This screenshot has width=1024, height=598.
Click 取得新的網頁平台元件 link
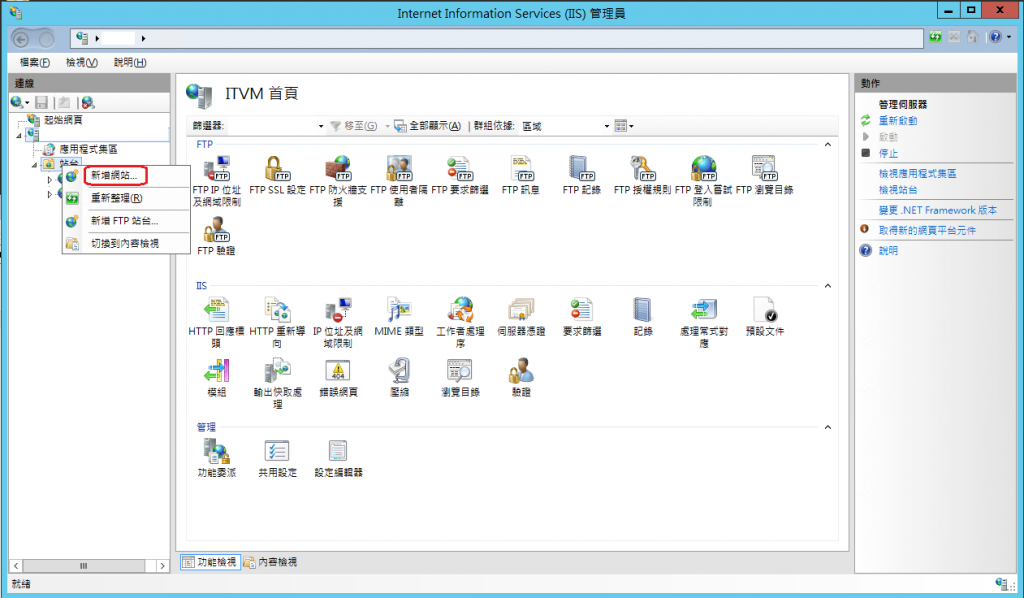pos(927,230)
